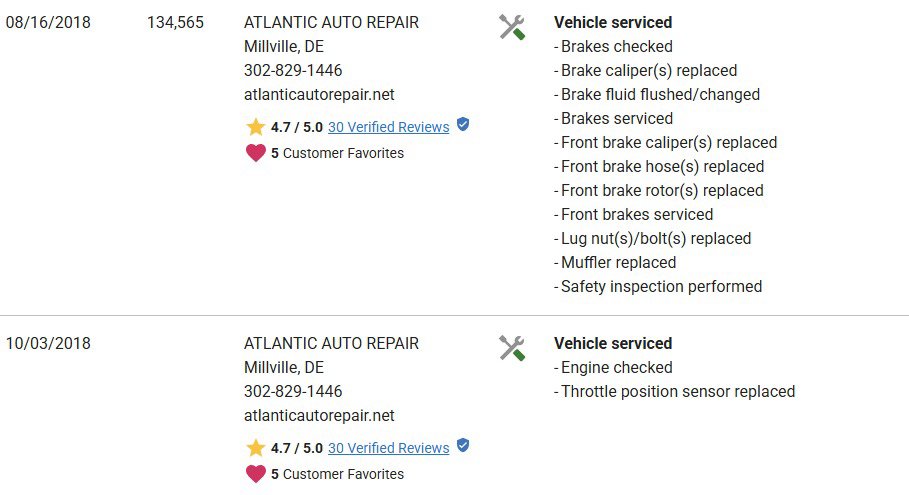Click the verified shield badge in second record
Image resolution: width=909 pixels, height=495 pixels.
[463, 445]
